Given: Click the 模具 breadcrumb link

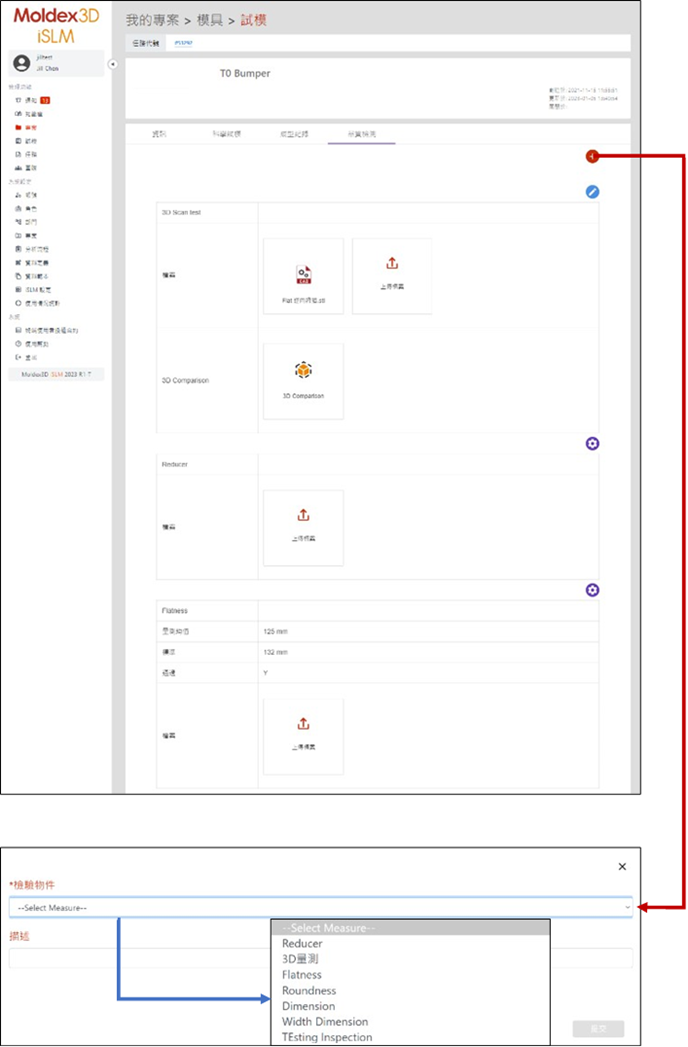Looking at the screenshot, I should [210, 21].
